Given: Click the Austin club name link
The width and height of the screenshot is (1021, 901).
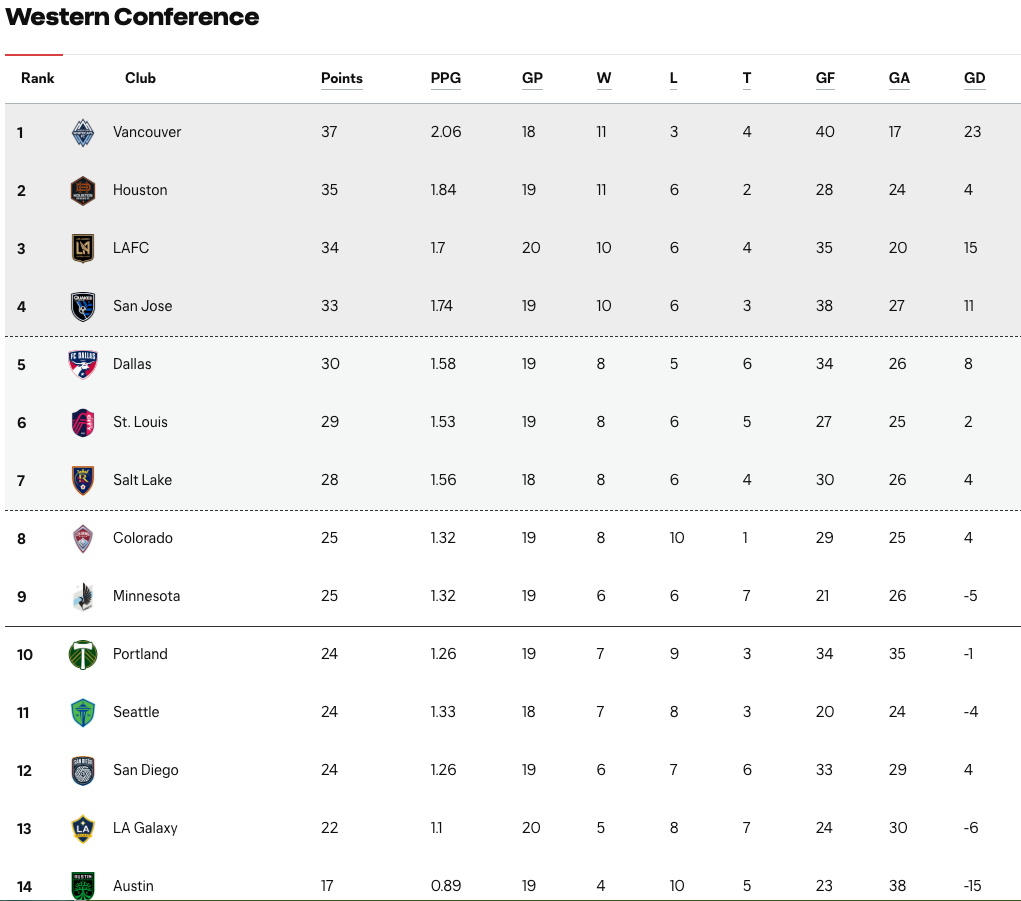Looking at the screenshot, I should 133,886.
